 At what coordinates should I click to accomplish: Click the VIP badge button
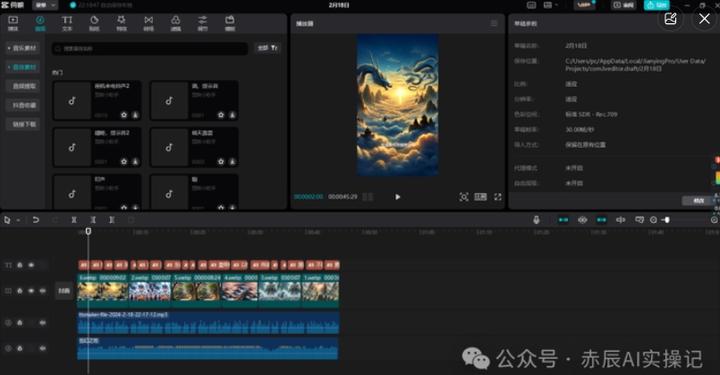click(x=584, y=5)
